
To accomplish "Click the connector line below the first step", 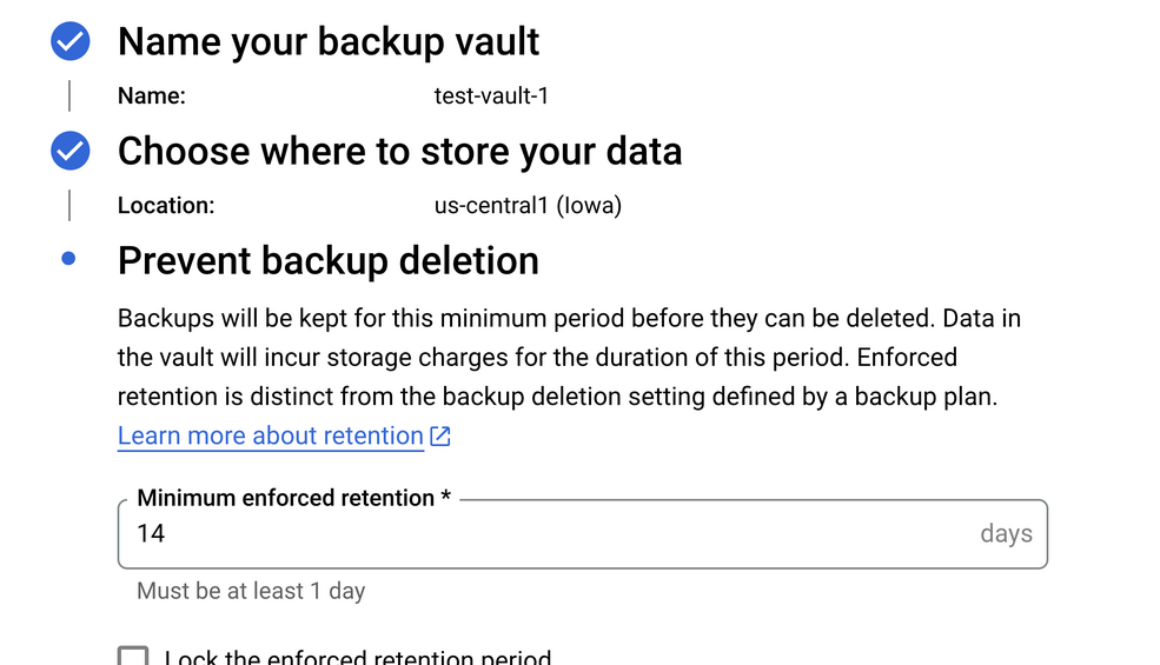I will pos(69,96).
